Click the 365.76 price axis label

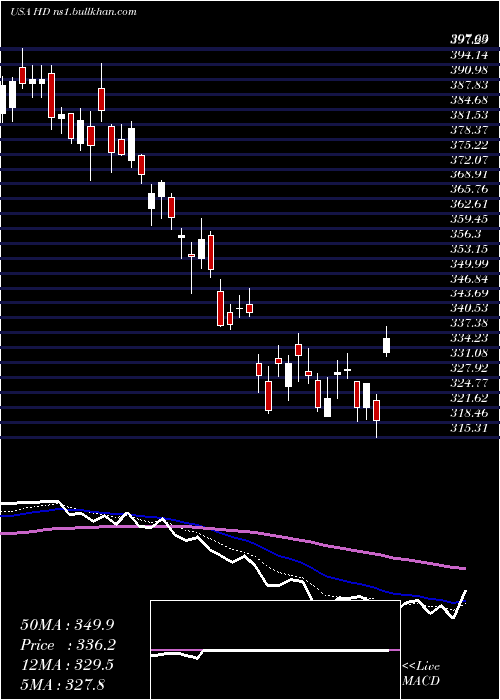click(x=469, y=189)
